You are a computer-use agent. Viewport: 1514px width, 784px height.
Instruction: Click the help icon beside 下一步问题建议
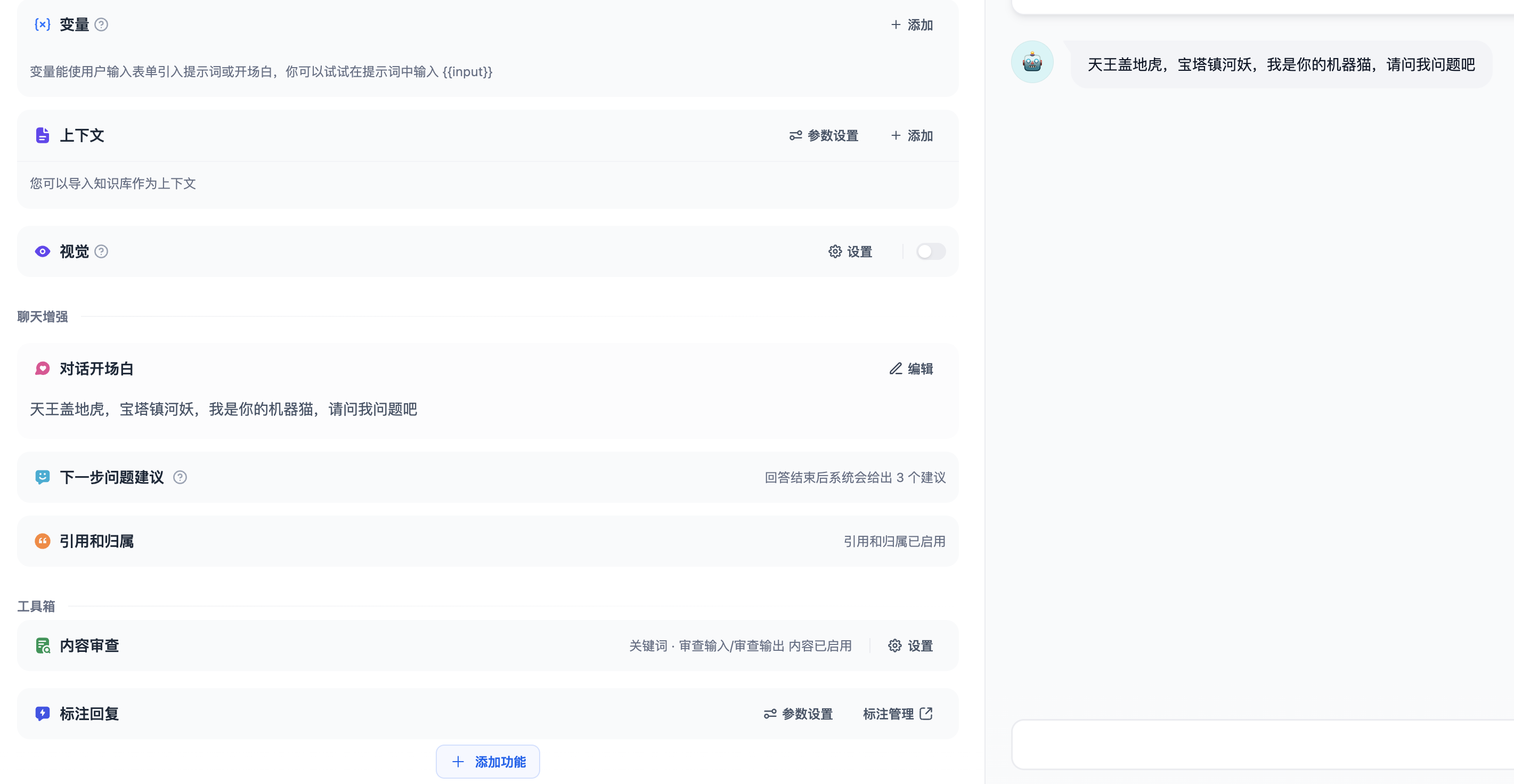coord(180,477)
